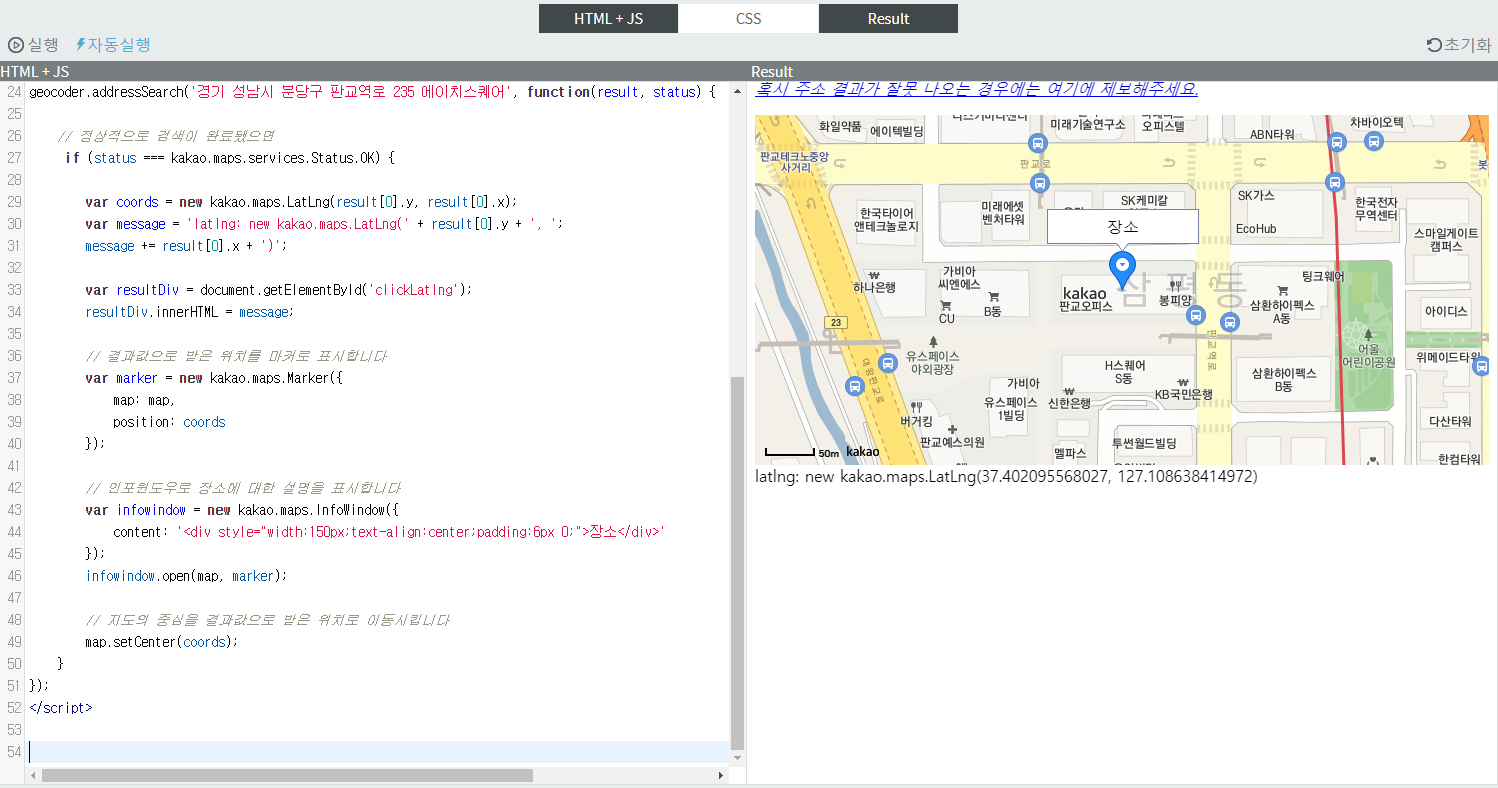The width and height of the screenshot is (1498, 788).
Task: Click the hospital cross above 판교예스의원
Action: (952, 429)
